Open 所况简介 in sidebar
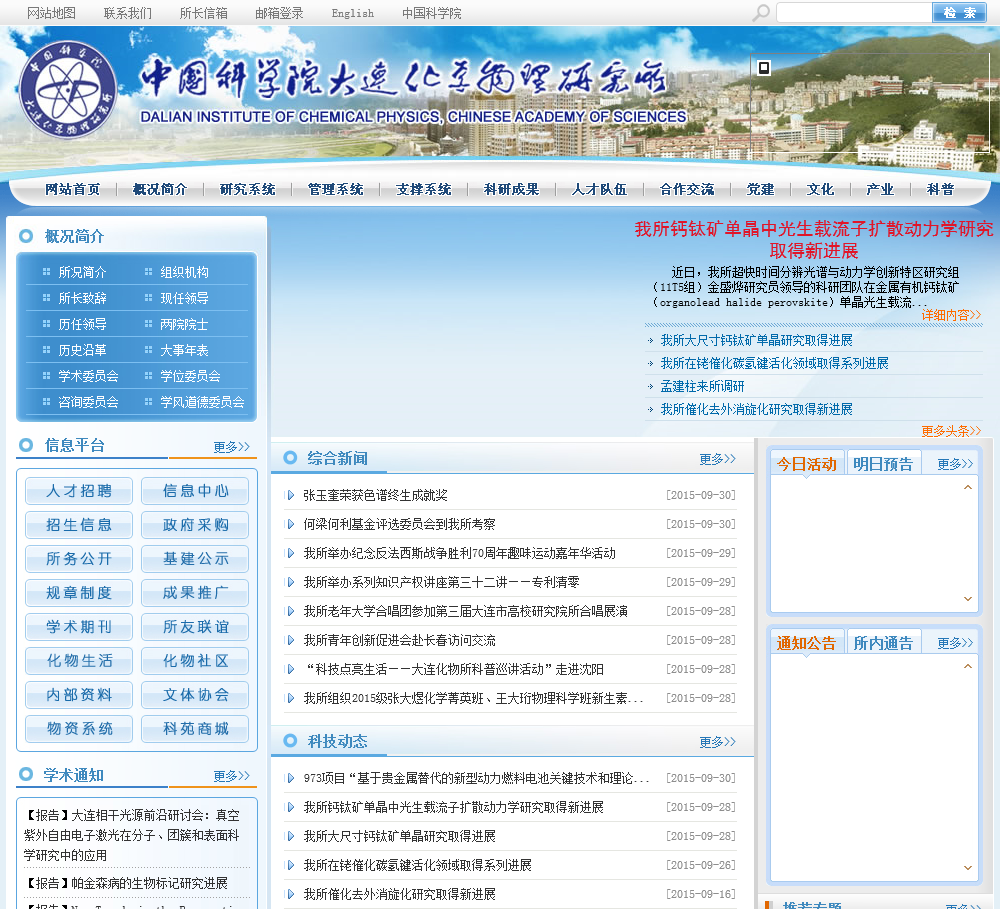Image resolution: width=1000 pixels, height=909 pixels. point(82,272)
